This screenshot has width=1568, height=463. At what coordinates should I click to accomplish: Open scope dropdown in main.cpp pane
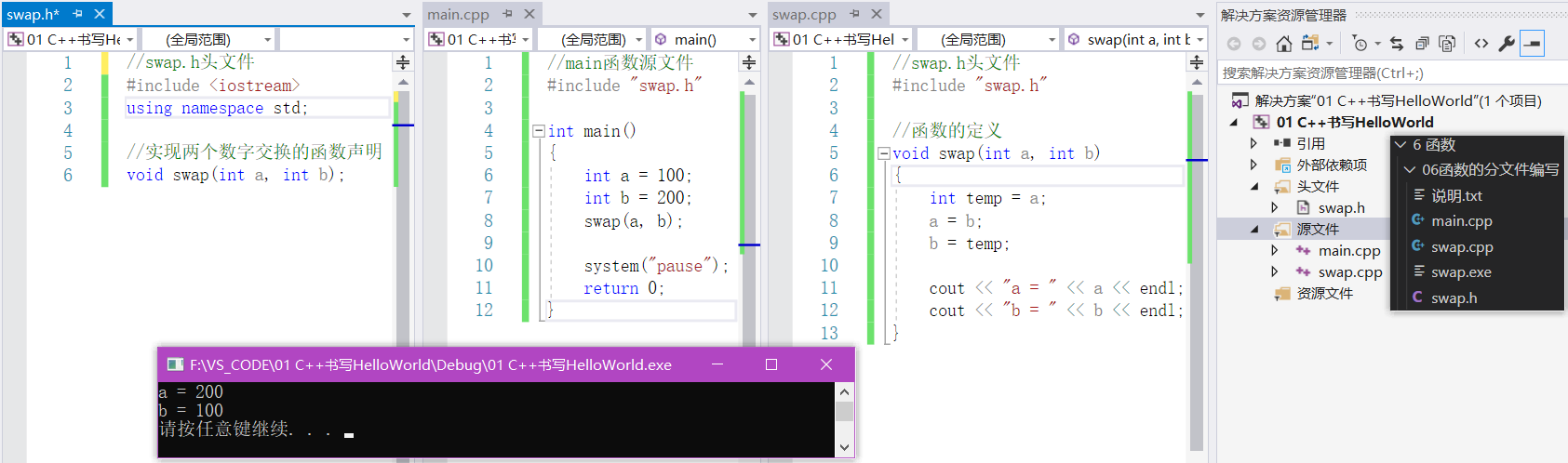(638, 39)
